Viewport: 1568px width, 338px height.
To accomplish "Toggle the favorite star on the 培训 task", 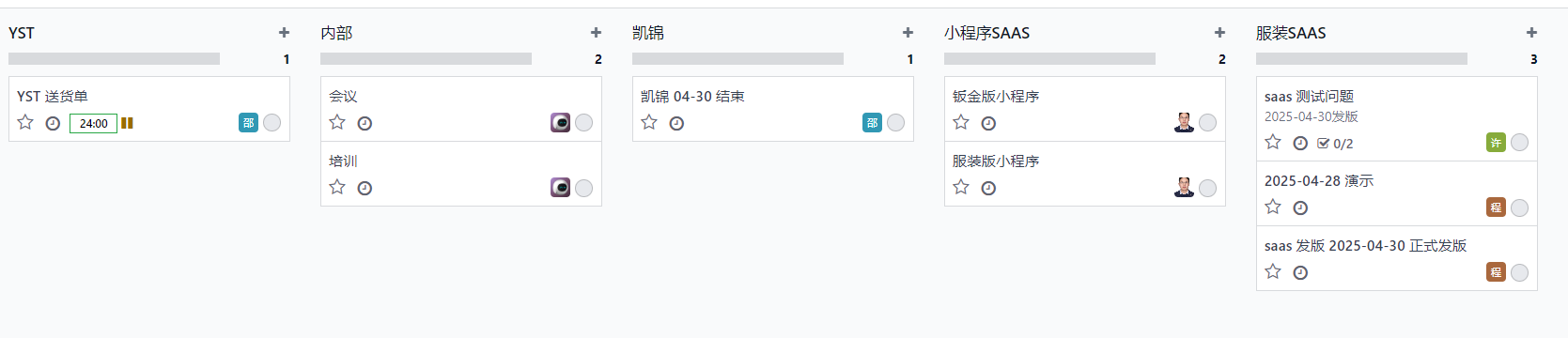I will 337,187.
